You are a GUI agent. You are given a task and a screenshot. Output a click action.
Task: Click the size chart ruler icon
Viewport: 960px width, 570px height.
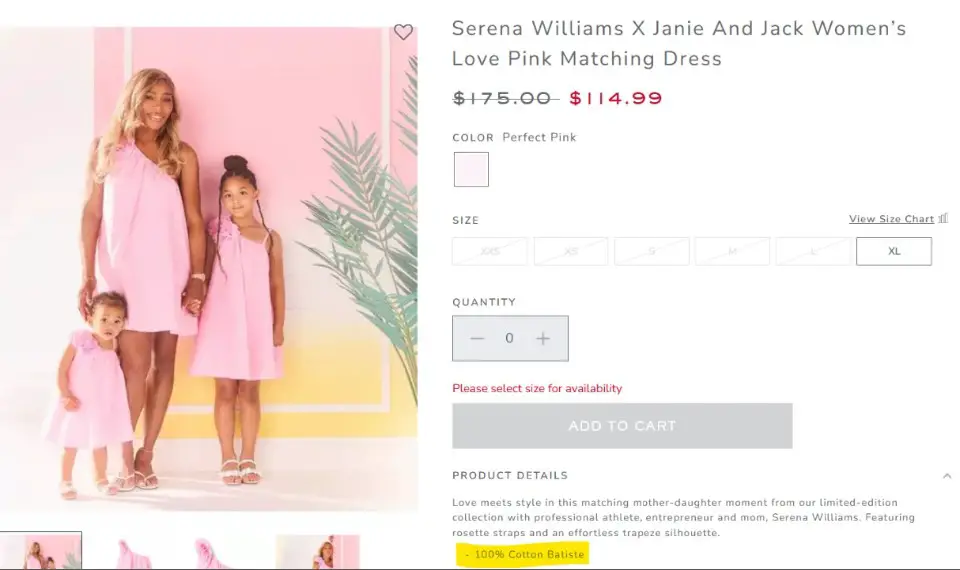click(x=943, y=218)
